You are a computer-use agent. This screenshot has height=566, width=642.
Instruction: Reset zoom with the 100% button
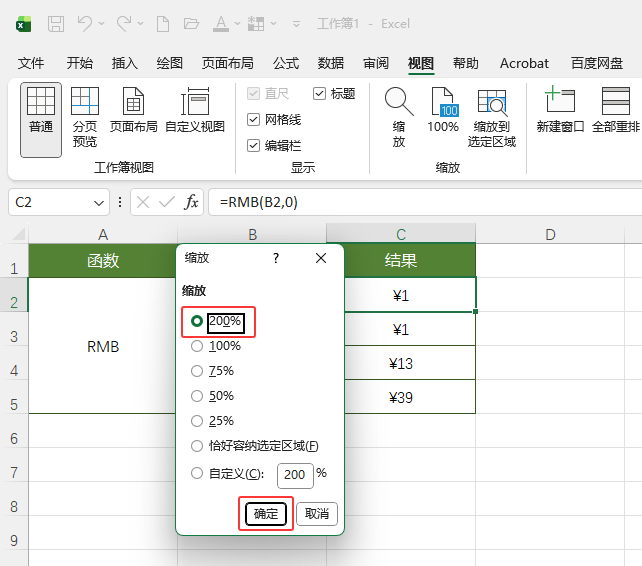[x=443, y=111]
